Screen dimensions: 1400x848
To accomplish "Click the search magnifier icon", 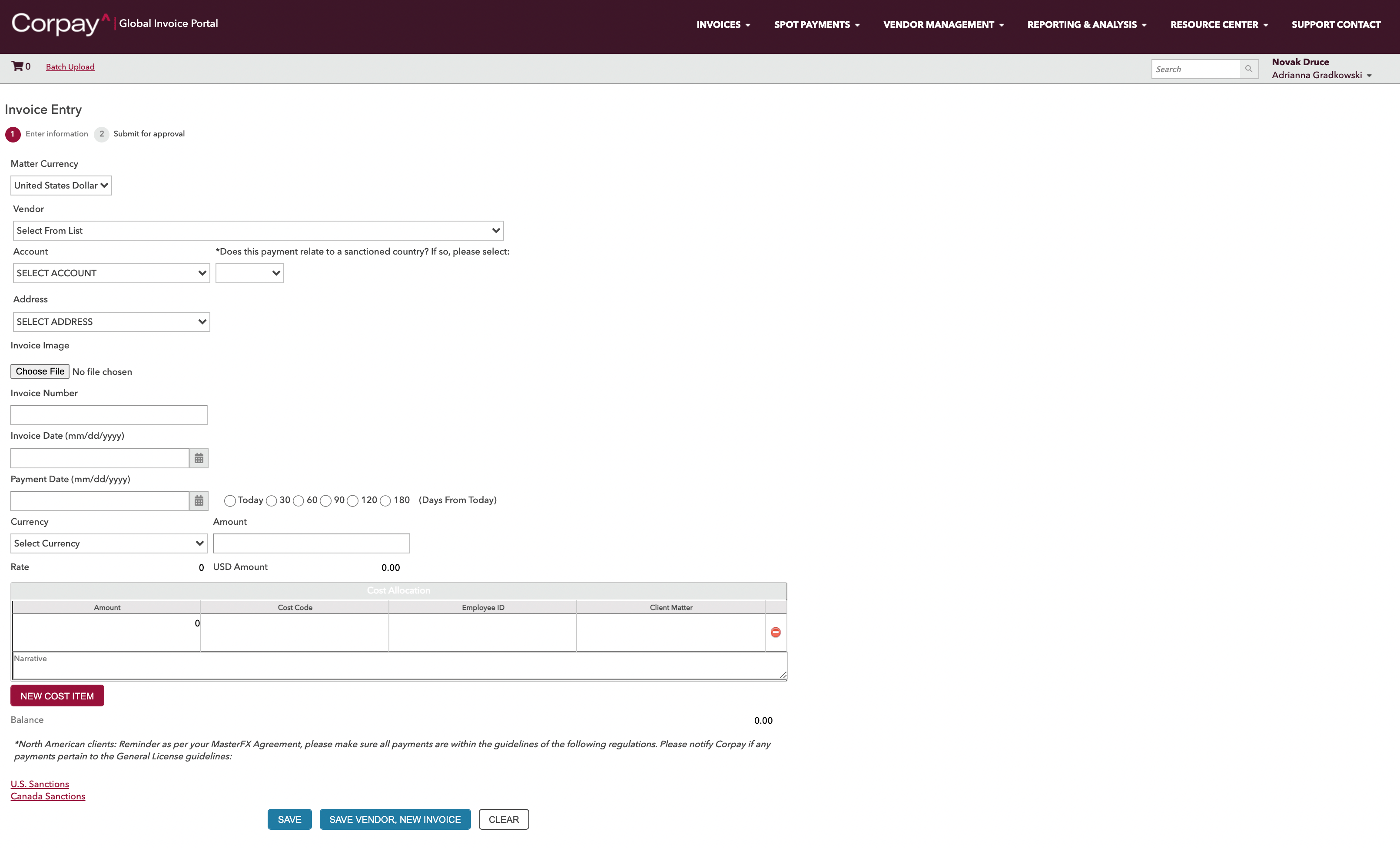I will pos(1248,69).
